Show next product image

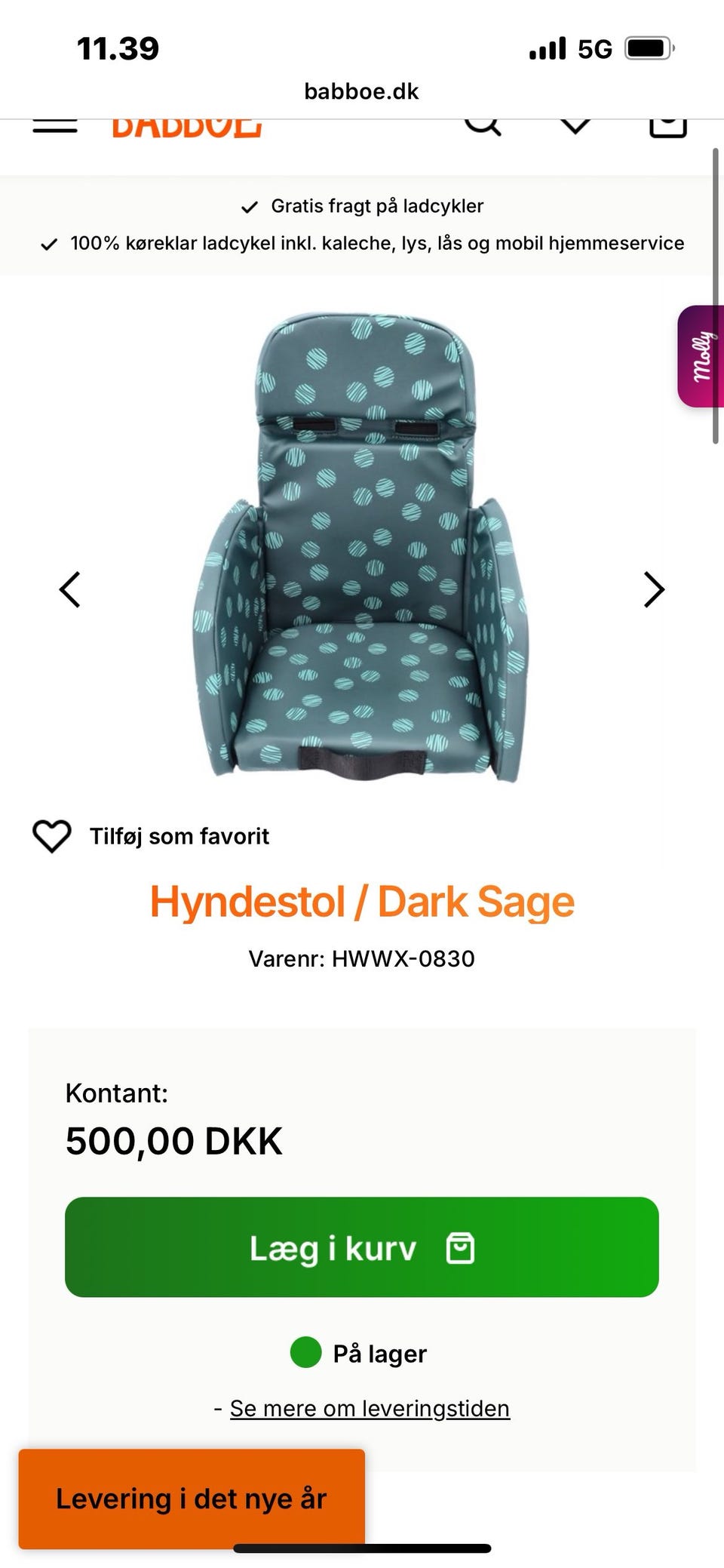click(654, 589)
